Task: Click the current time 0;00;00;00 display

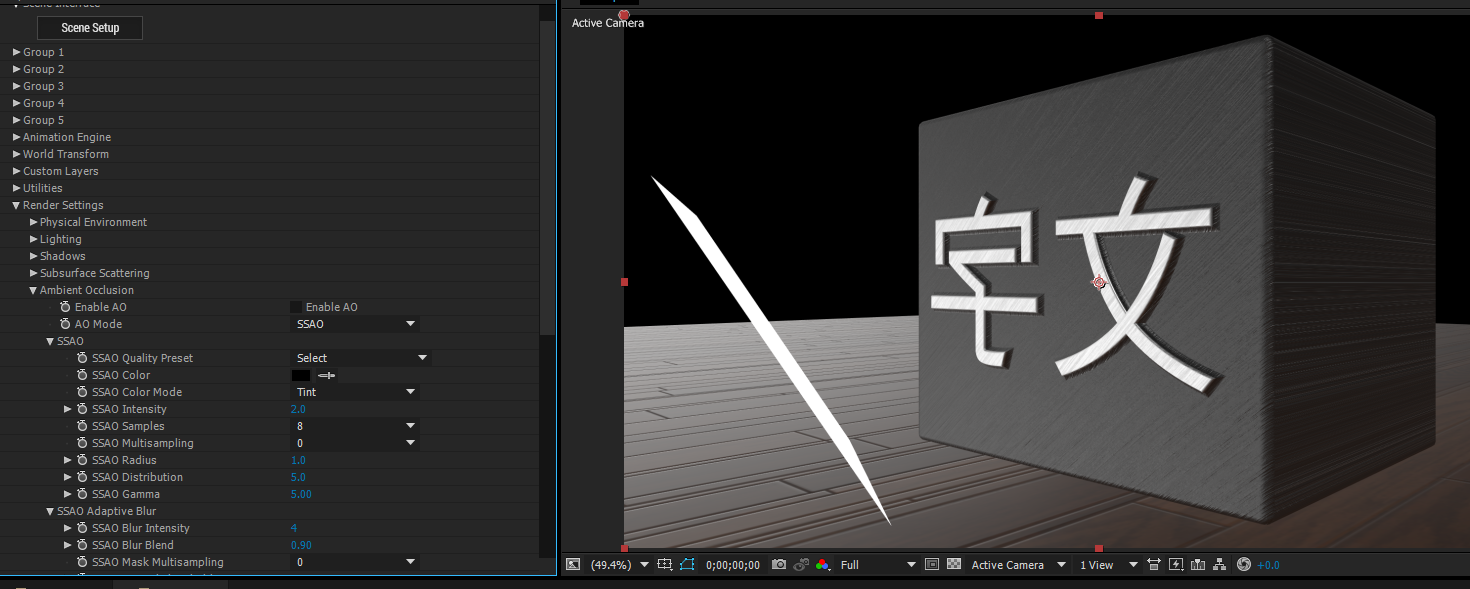Action: [x=732, y=565]
